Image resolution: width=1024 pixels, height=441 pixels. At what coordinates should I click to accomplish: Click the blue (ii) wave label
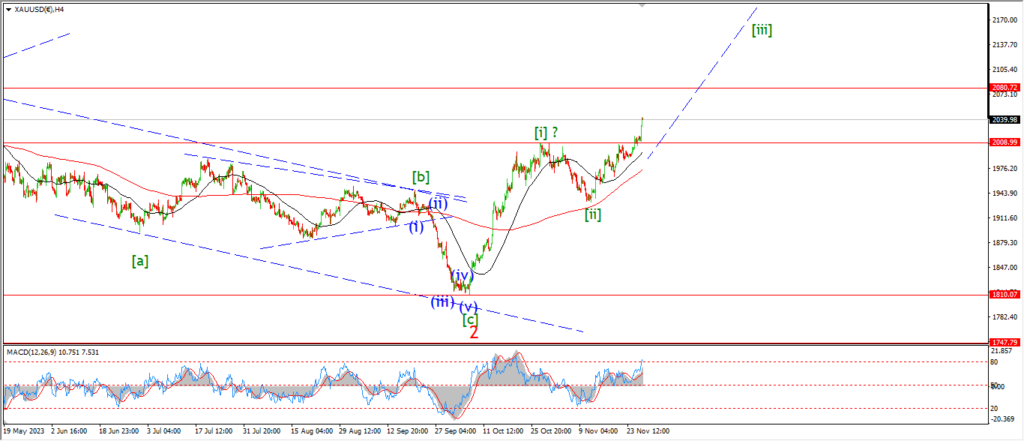point(438,204)
